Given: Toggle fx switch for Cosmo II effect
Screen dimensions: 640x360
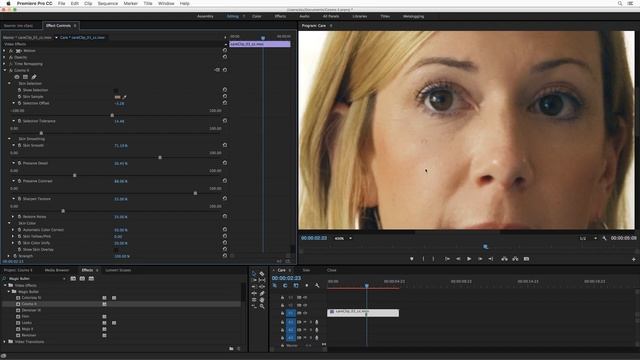Looking at the screenshot, I should (x=11, y=70).
